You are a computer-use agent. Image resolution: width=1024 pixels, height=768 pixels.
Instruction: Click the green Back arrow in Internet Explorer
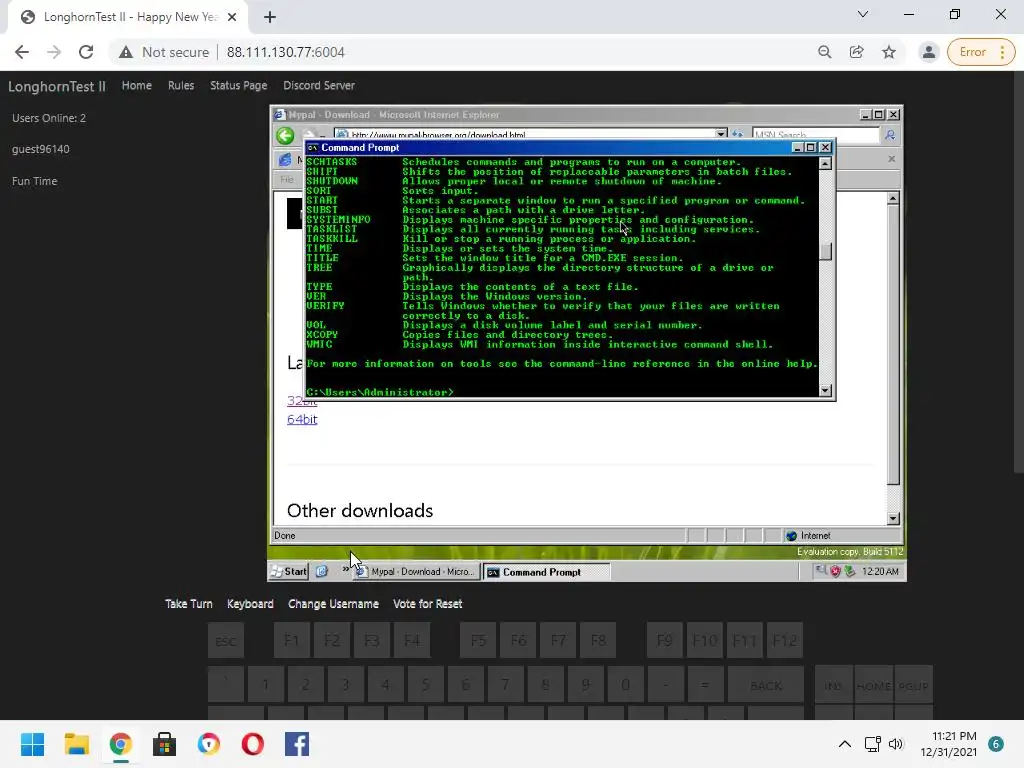[x=285, y=135]
